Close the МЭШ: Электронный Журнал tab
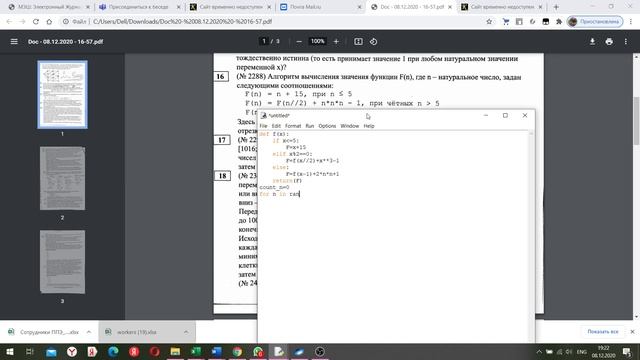Image resolution: width=640 pixels, height=360 pixels. pyautogui.click(x=87, y=7)
